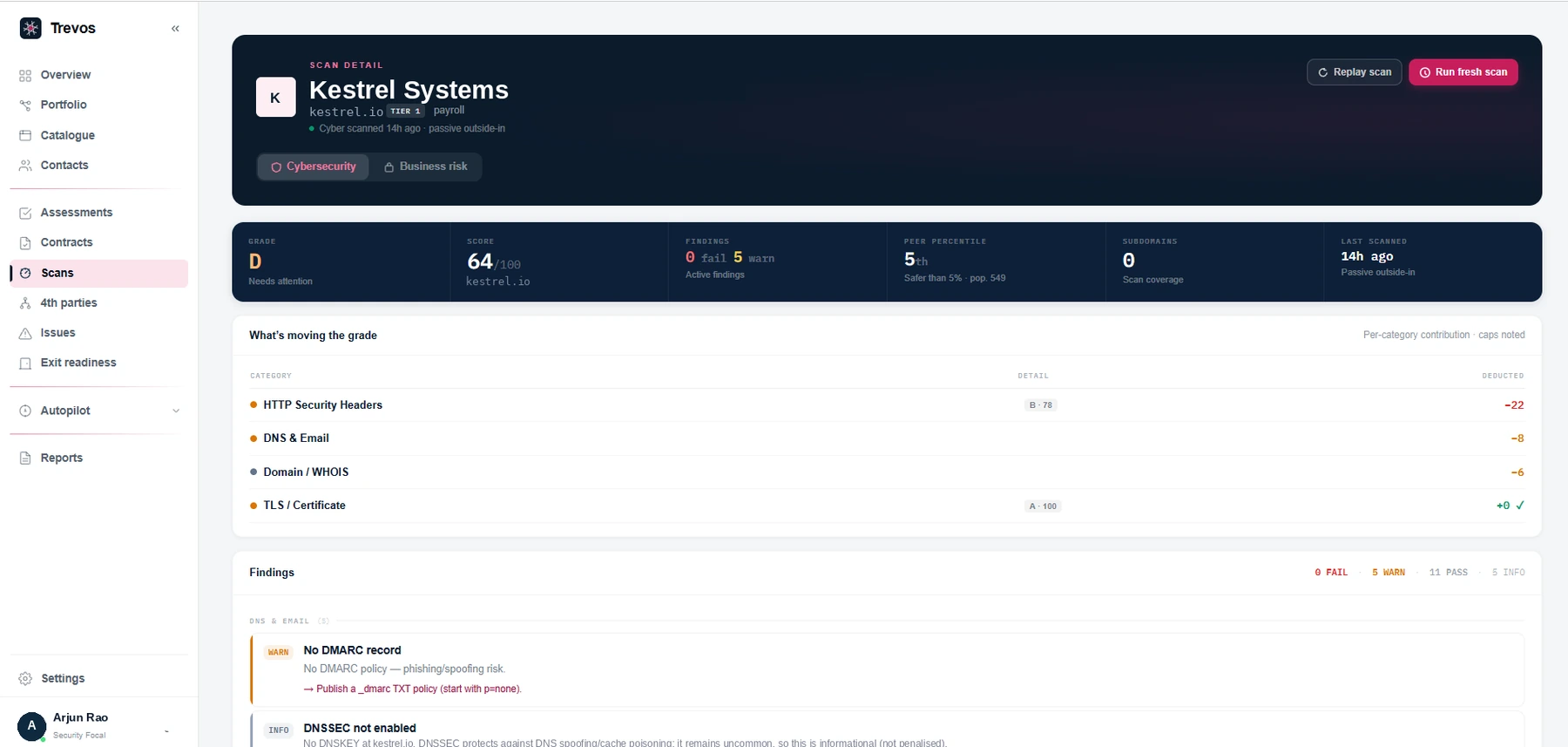
Task: Collapse the sidebar with the double-chevron
Action: click(175, 29)
